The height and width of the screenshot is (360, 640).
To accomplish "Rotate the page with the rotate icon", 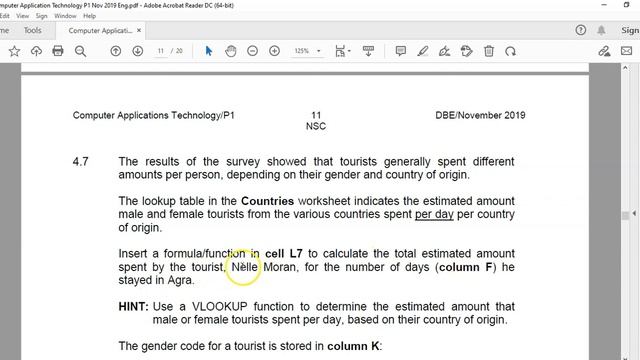I will (510, 51).
